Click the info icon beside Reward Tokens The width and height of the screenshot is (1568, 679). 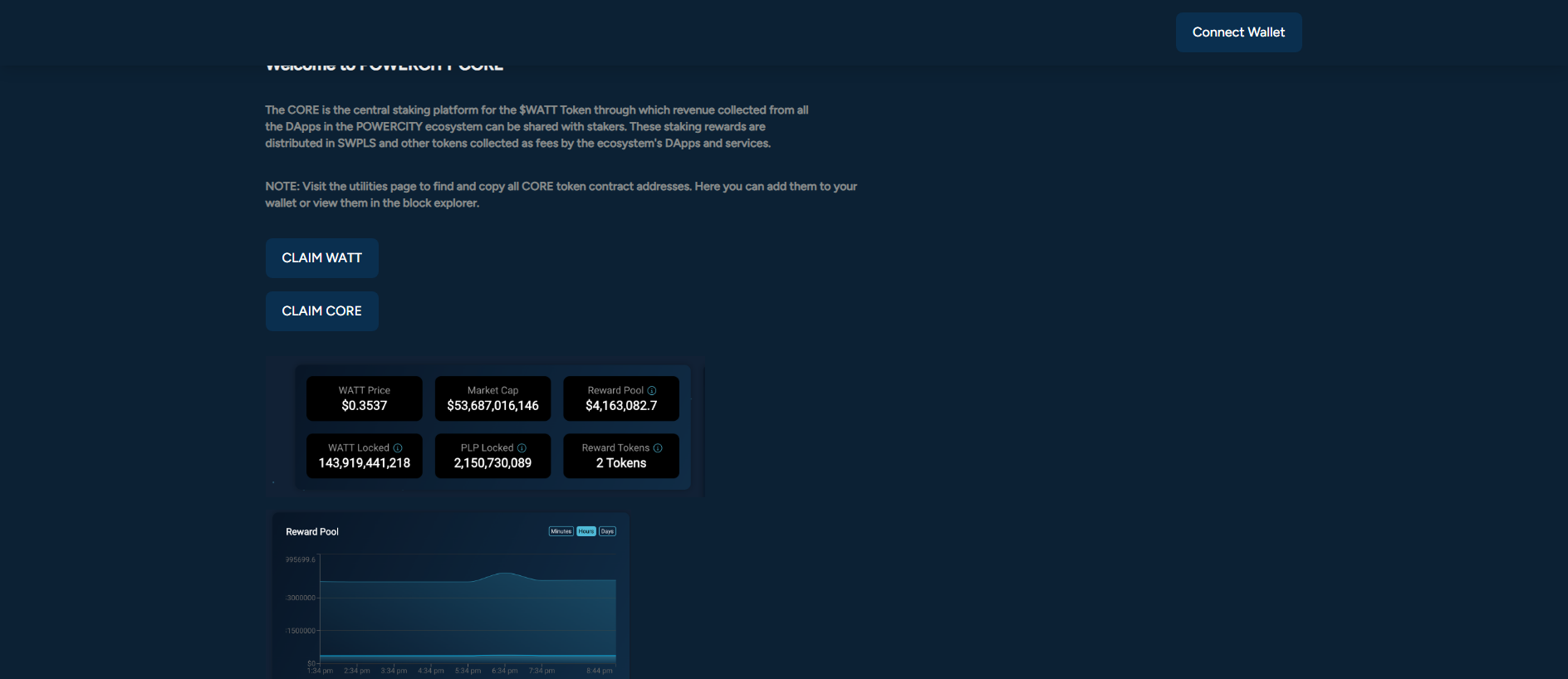(658, 448)
